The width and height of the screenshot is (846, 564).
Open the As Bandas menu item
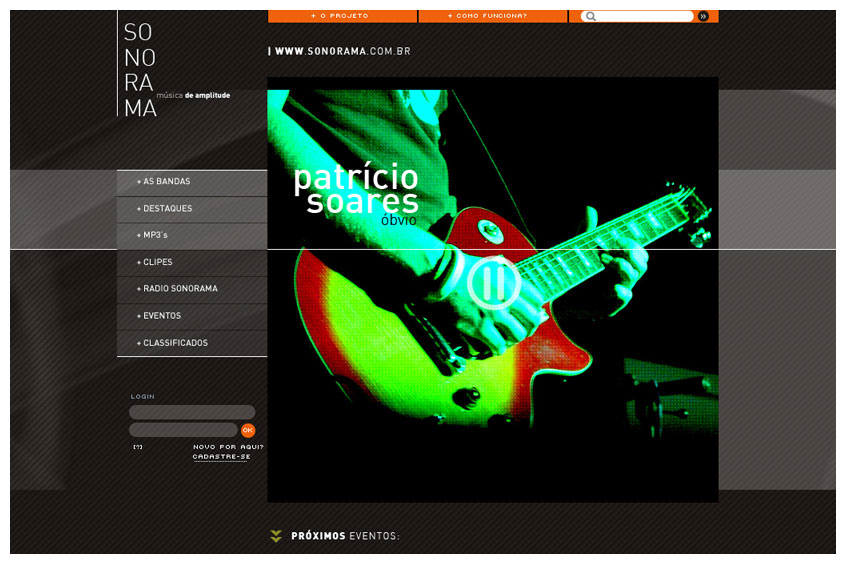tap(192, 182)
